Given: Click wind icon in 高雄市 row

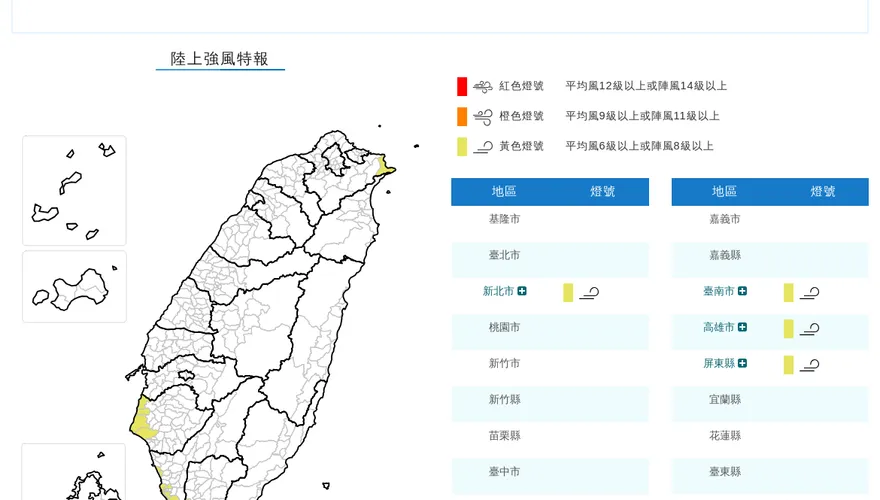Looking at the screenshot, I should coord(809,329).
